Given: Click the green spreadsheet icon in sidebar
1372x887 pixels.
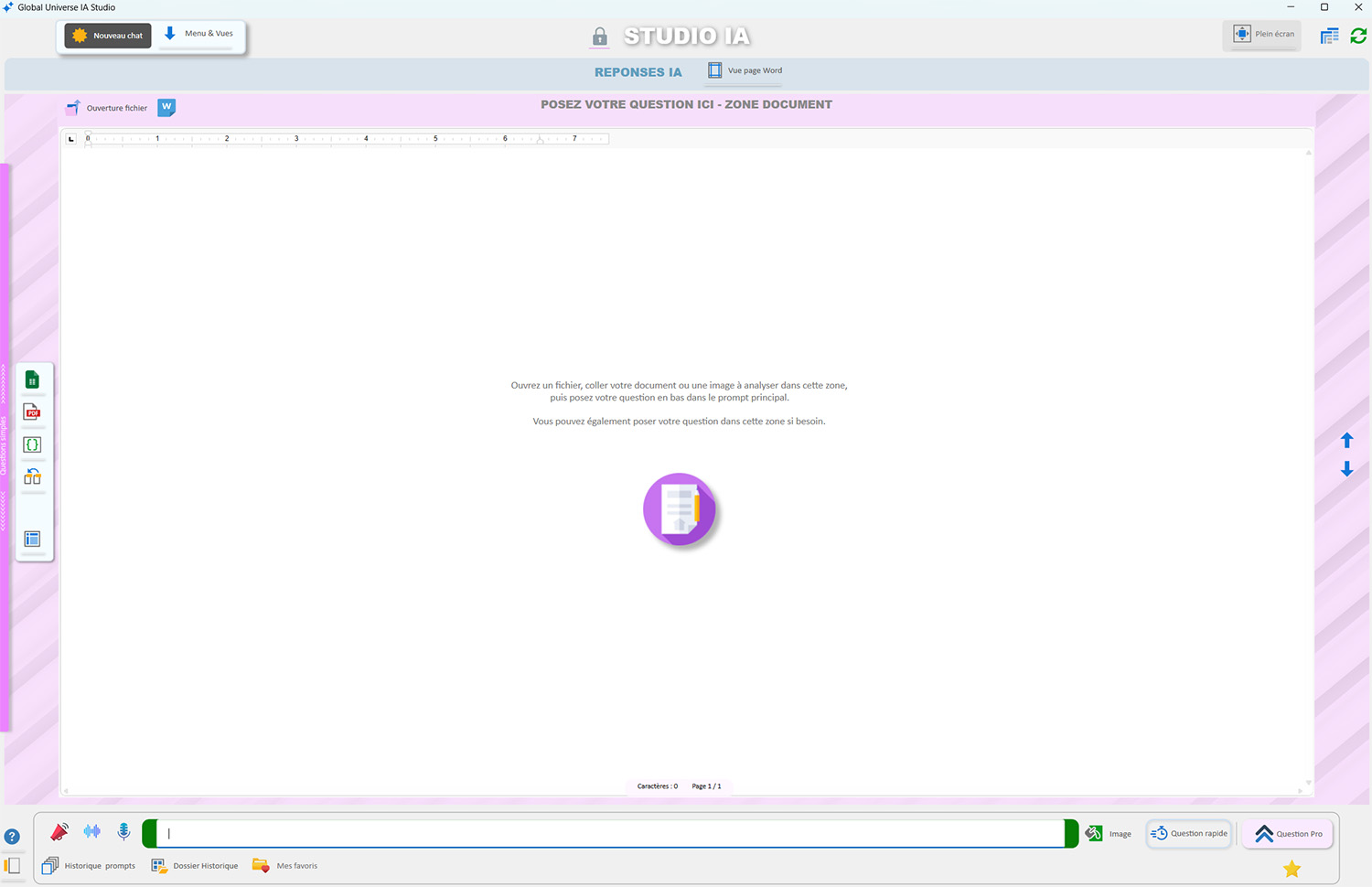Looking at the screenshot, I should point(32,380).
